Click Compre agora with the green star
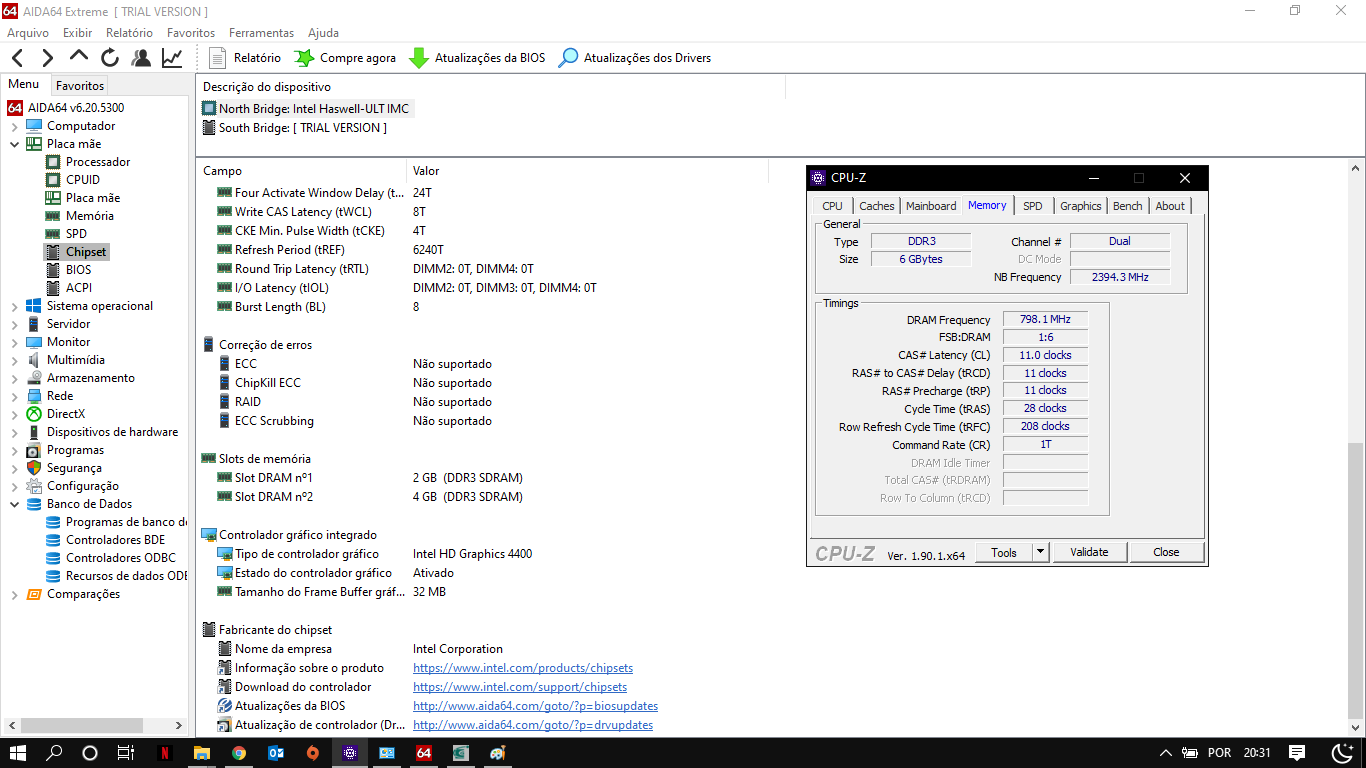Screen dimensions: 1366x768 coord(345,58)
